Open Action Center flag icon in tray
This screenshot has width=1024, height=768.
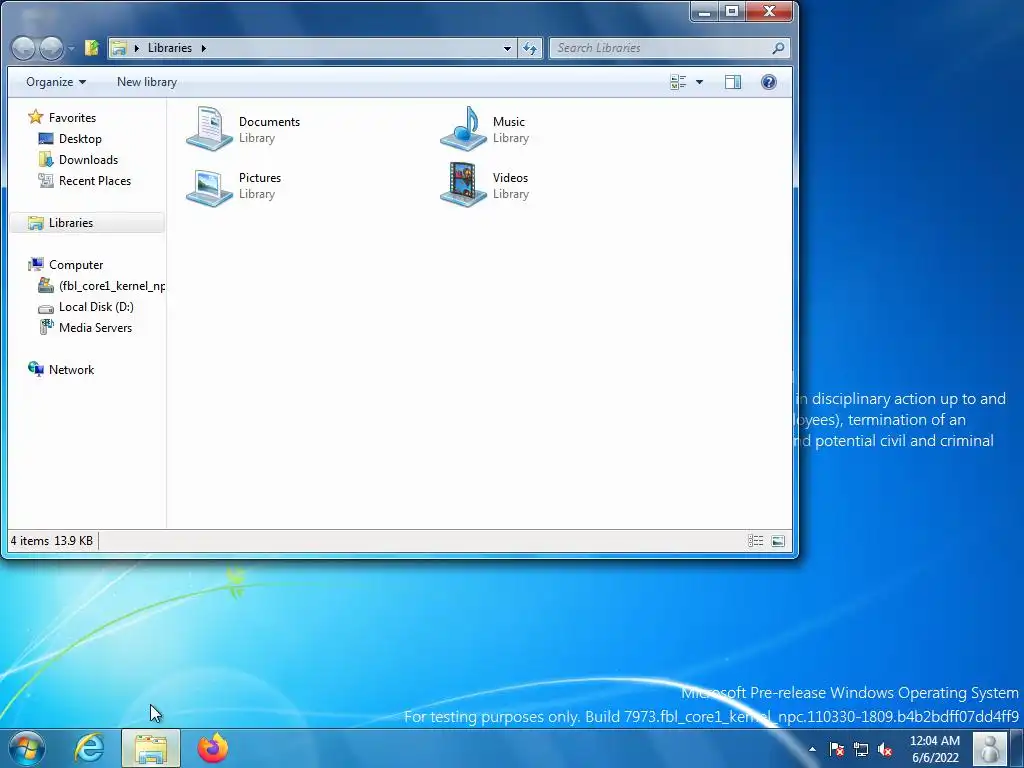837,749
